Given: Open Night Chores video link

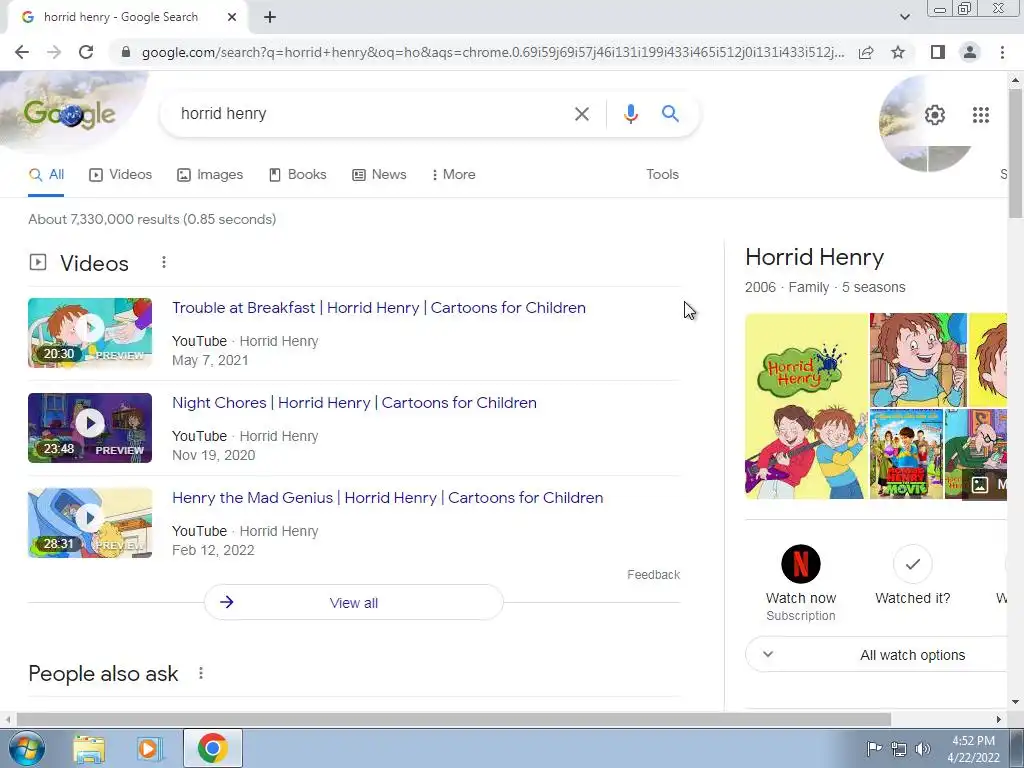Looking at the screenshot, I should 354,402.
